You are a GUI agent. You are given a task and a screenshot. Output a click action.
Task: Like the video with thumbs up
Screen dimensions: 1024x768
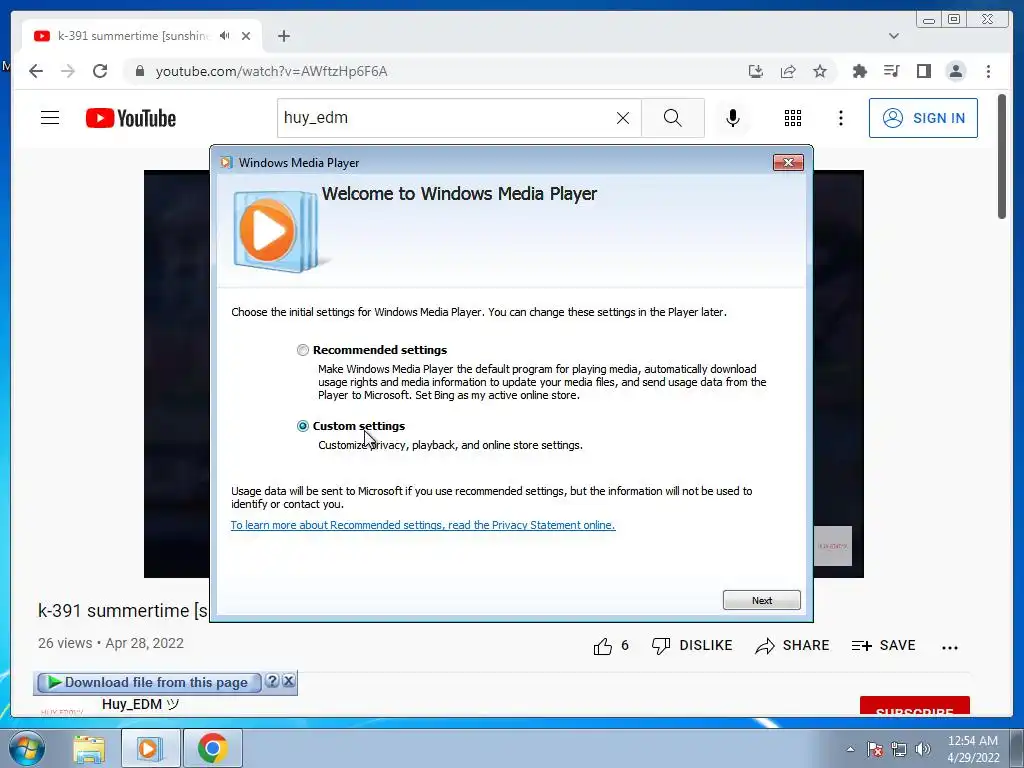click(602, 646)
